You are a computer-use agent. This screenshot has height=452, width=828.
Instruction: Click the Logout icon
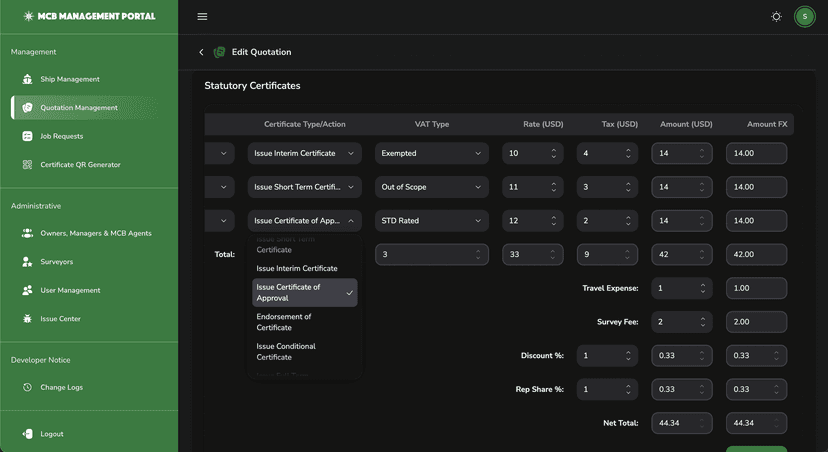[x=27, y=434]
